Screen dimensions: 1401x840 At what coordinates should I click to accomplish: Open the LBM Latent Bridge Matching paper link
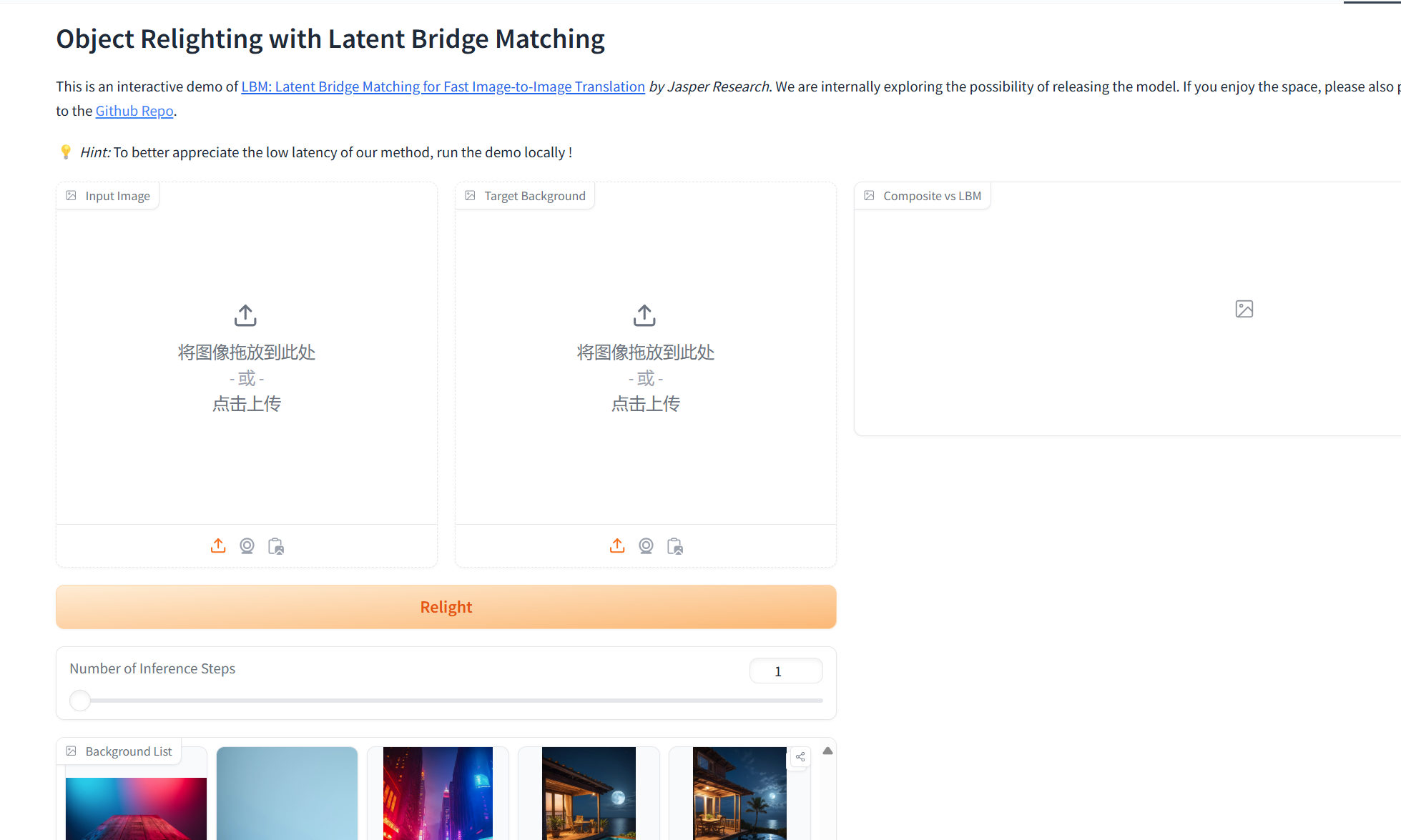coord(443,87)
